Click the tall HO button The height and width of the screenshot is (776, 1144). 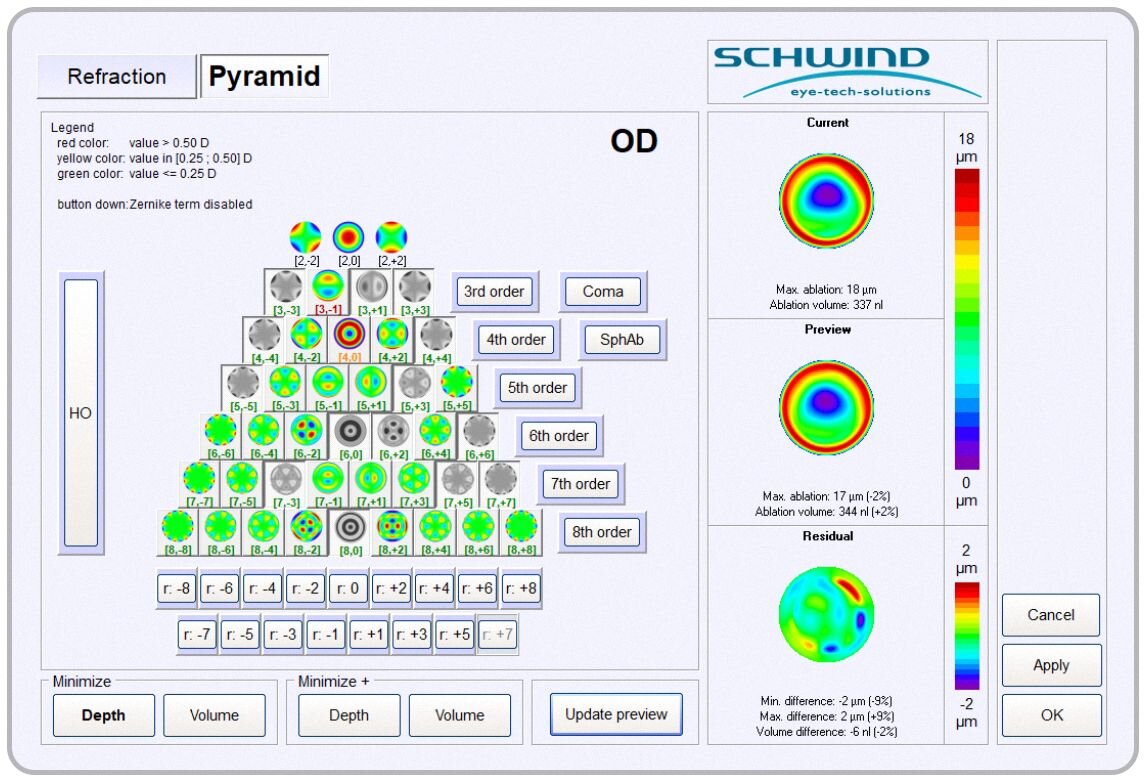pos(81,413)
